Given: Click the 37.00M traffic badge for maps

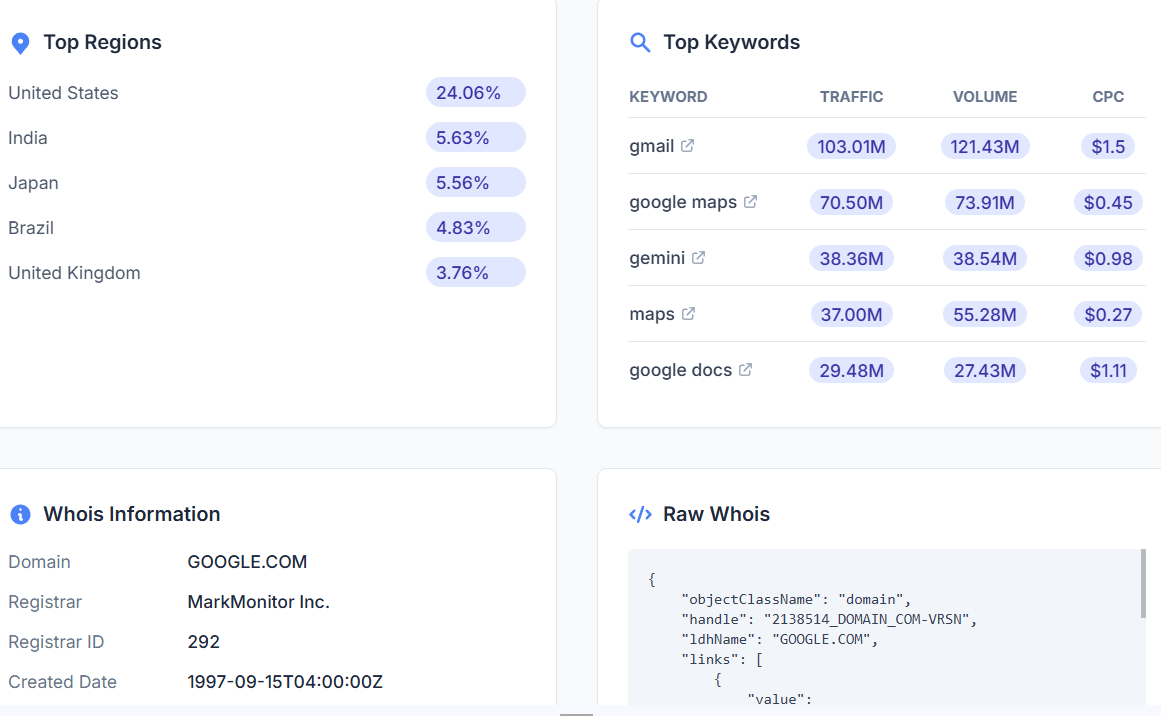Looking at the screenshot, I should tap(851, 313).
